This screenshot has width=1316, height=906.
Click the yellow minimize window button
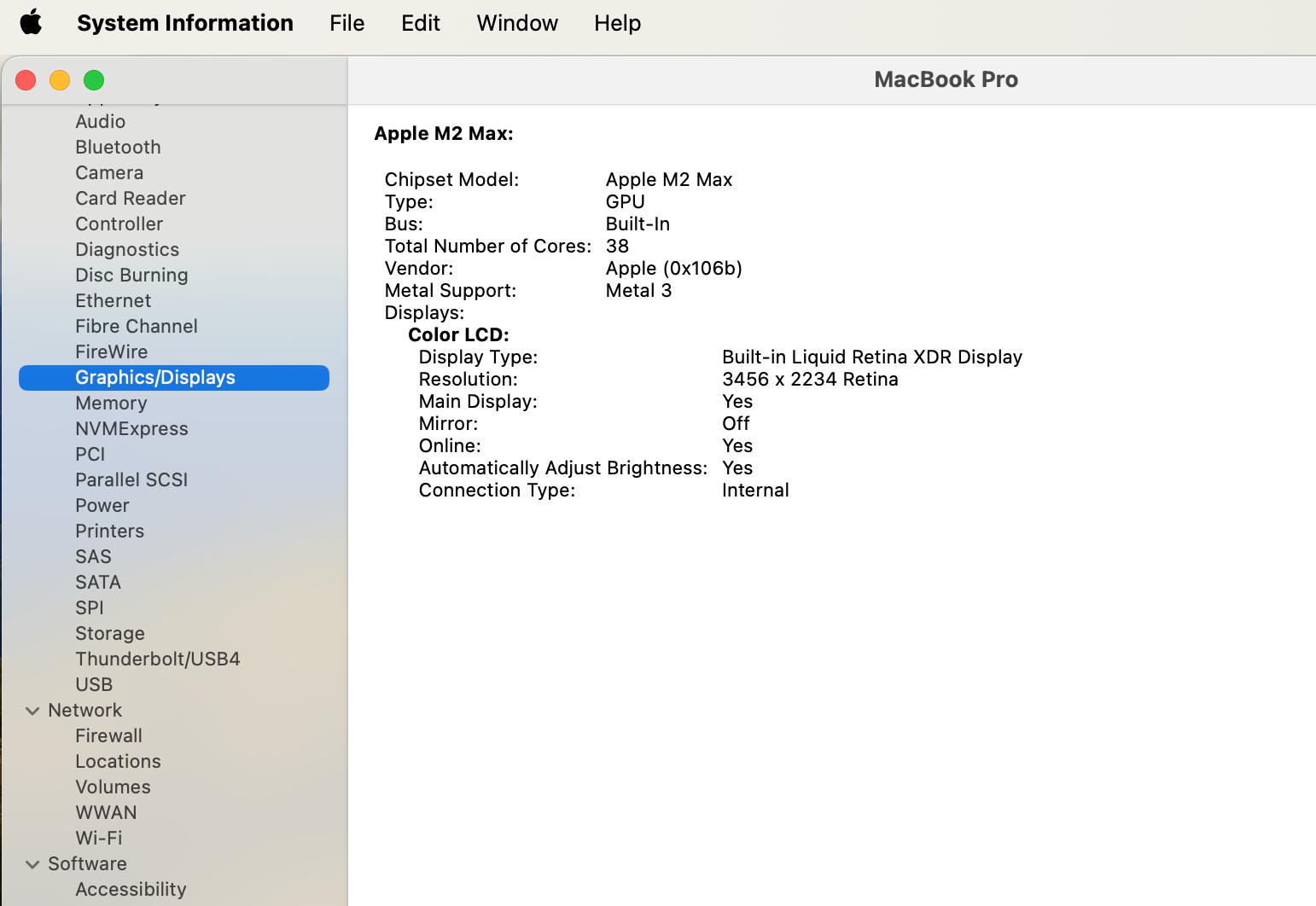click(x=60, y=80)
